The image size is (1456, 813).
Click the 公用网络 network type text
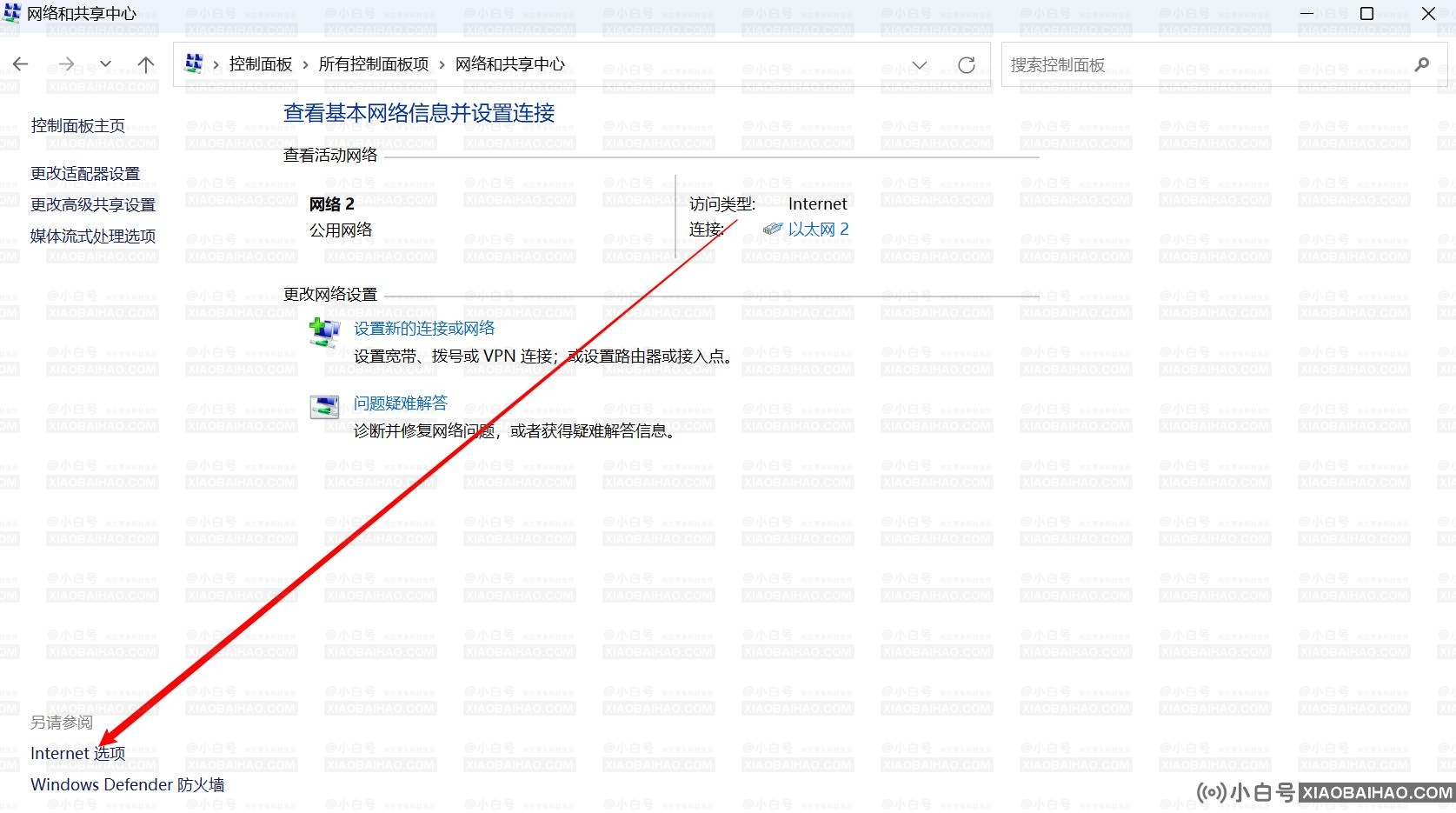point(341,230)
